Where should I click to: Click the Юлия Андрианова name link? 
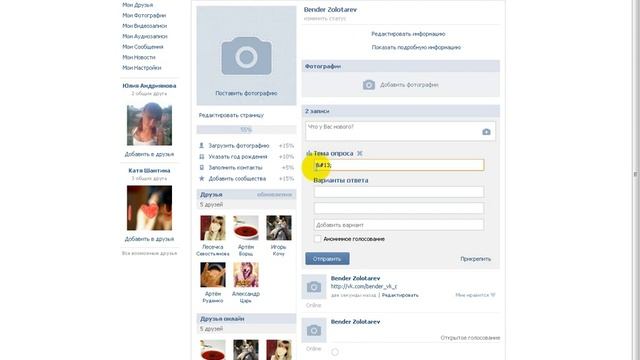[149, 86]
